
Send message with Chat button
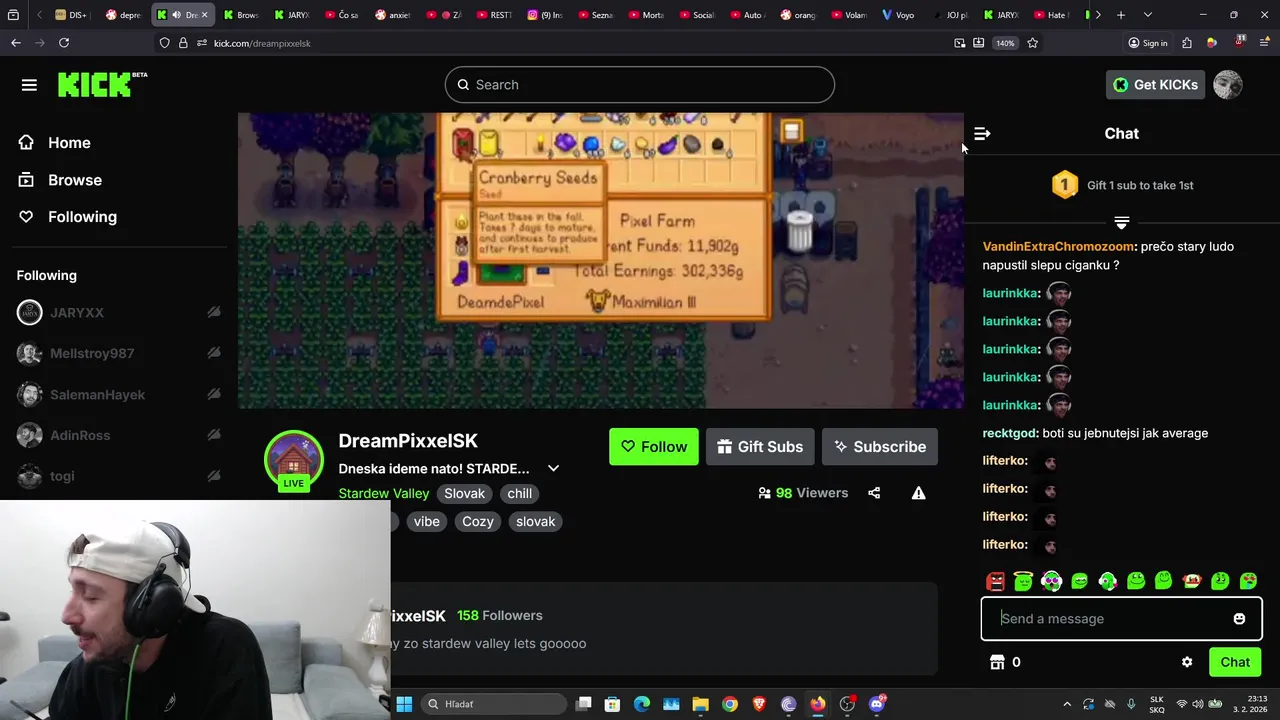pyautogui.click(x=1235, y=662)
